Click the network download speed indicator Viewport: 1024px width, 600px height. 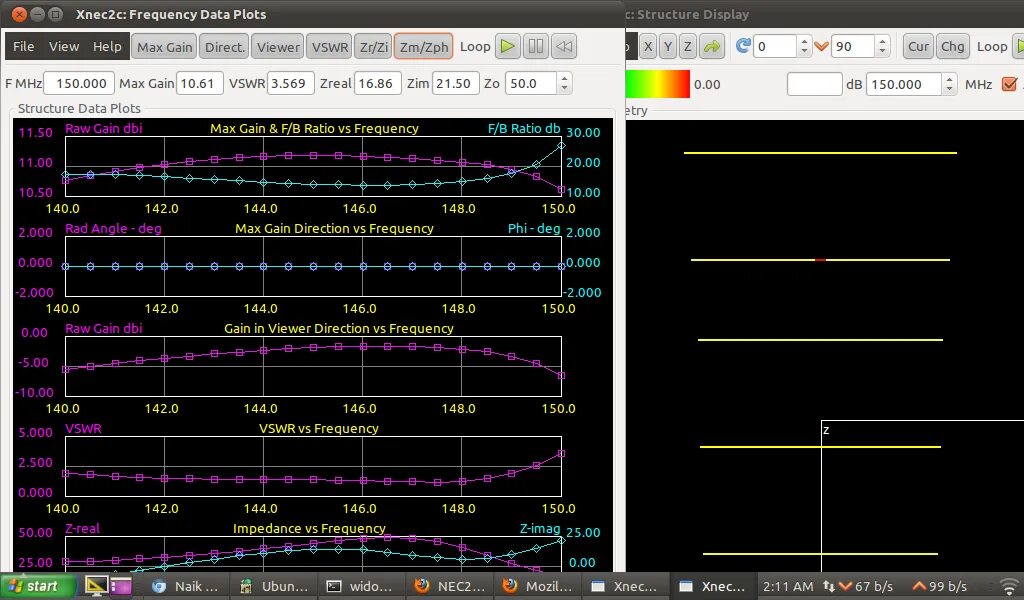click(x=866, y=586)
